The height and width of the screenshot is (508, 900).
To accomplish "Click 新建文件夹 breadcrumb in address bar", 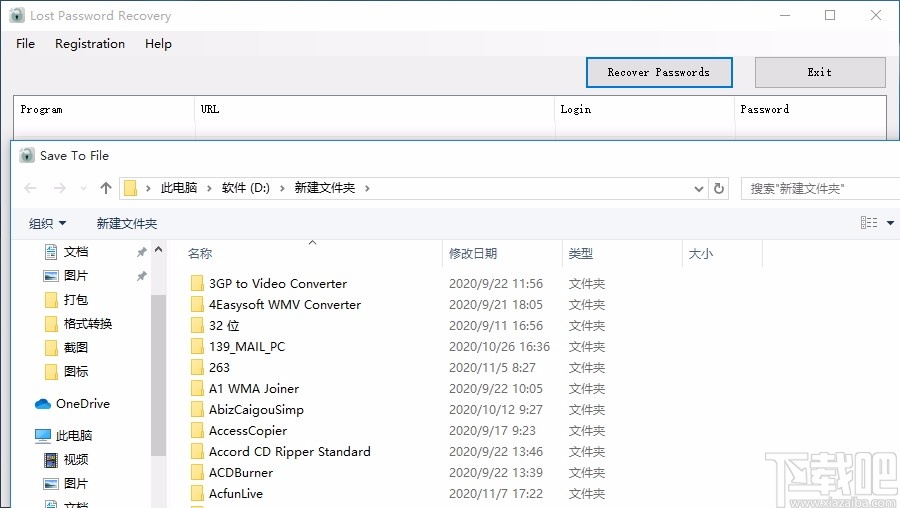I will coord(325,188).
